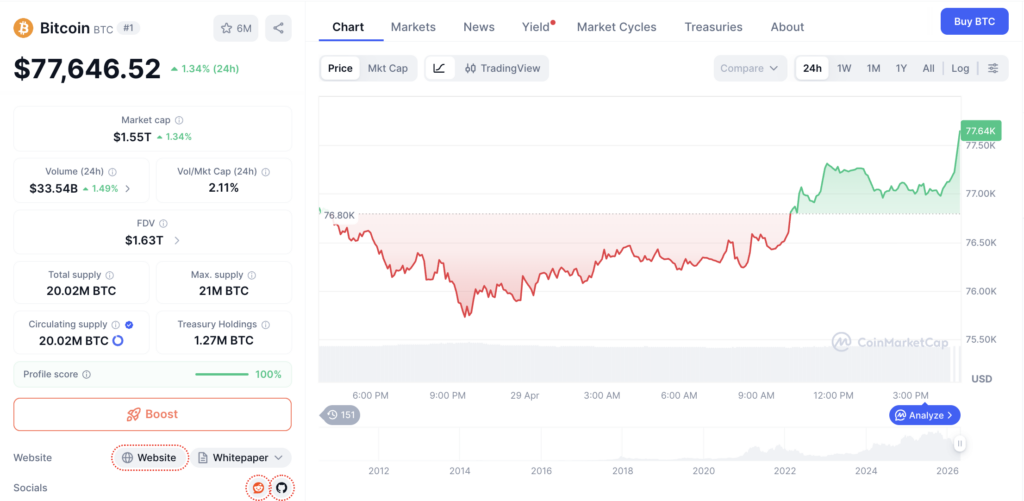
Task: Click the Circulating supply info icon
Action: click(x=116, y=325)
